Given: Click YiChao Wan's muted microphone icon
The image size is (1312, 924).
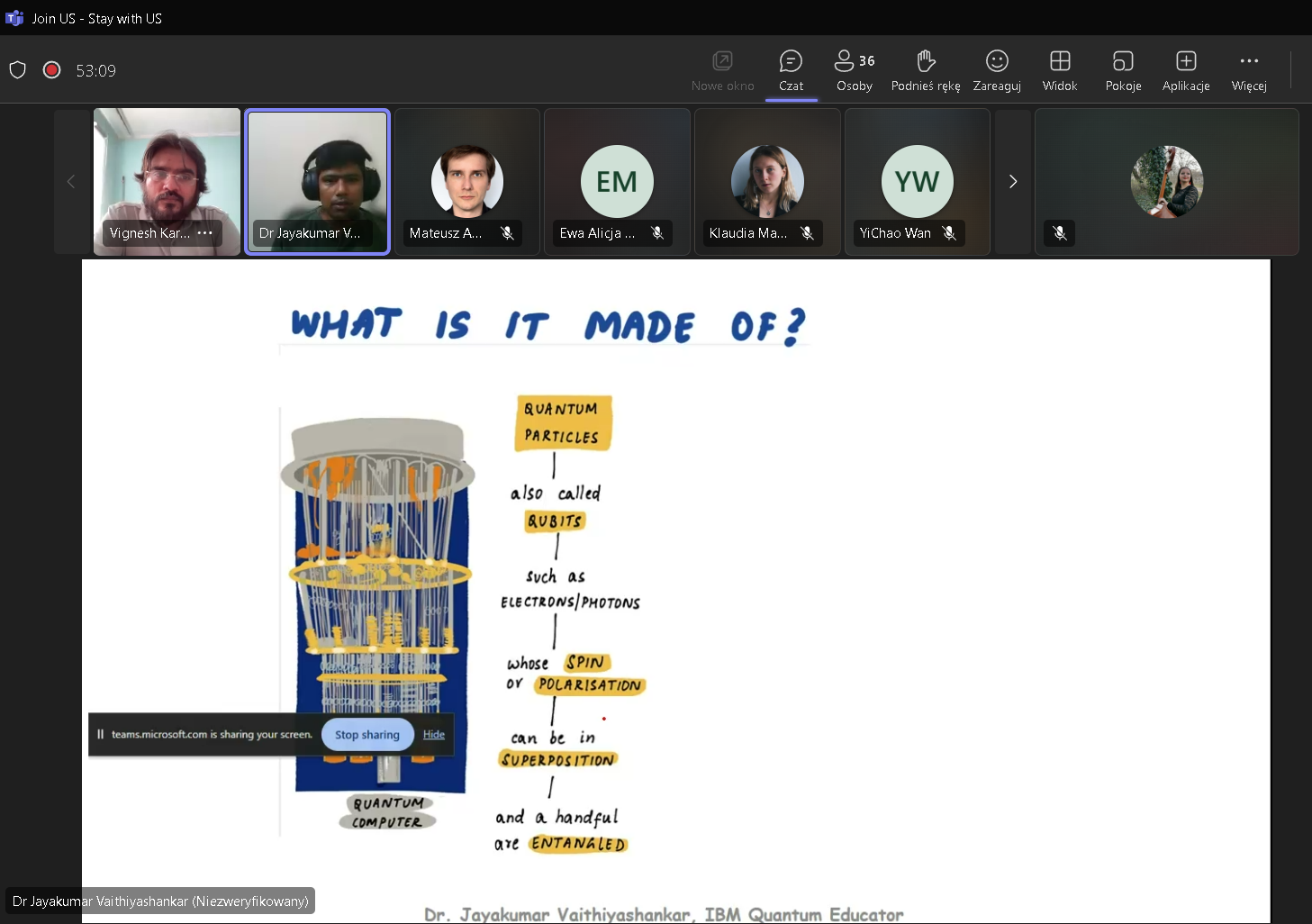Looking at the screenshot, I should [x=949, y=233].
